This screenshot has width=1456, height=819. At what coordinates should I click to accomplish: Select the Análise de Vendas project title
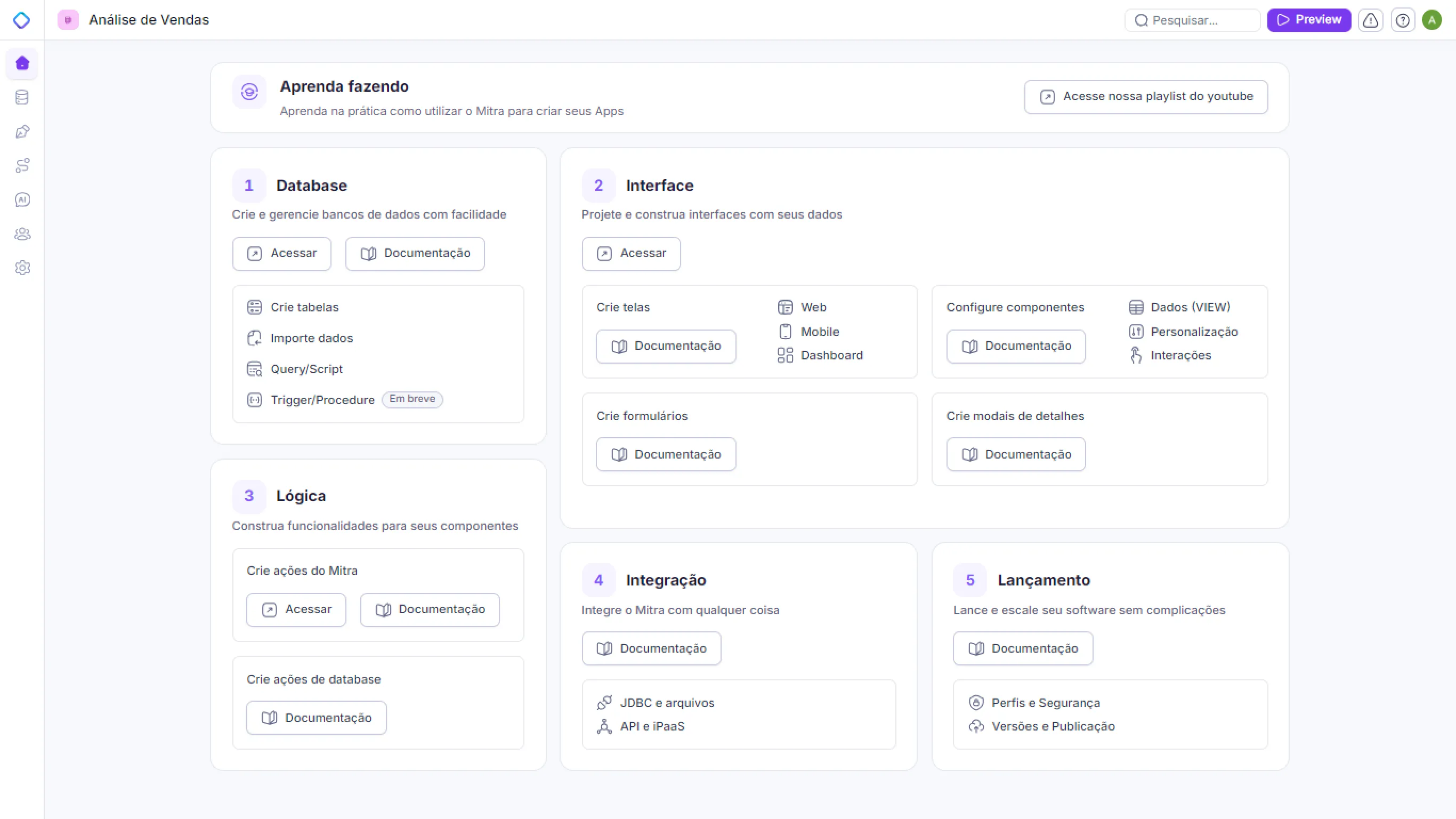tap(149, 20)
